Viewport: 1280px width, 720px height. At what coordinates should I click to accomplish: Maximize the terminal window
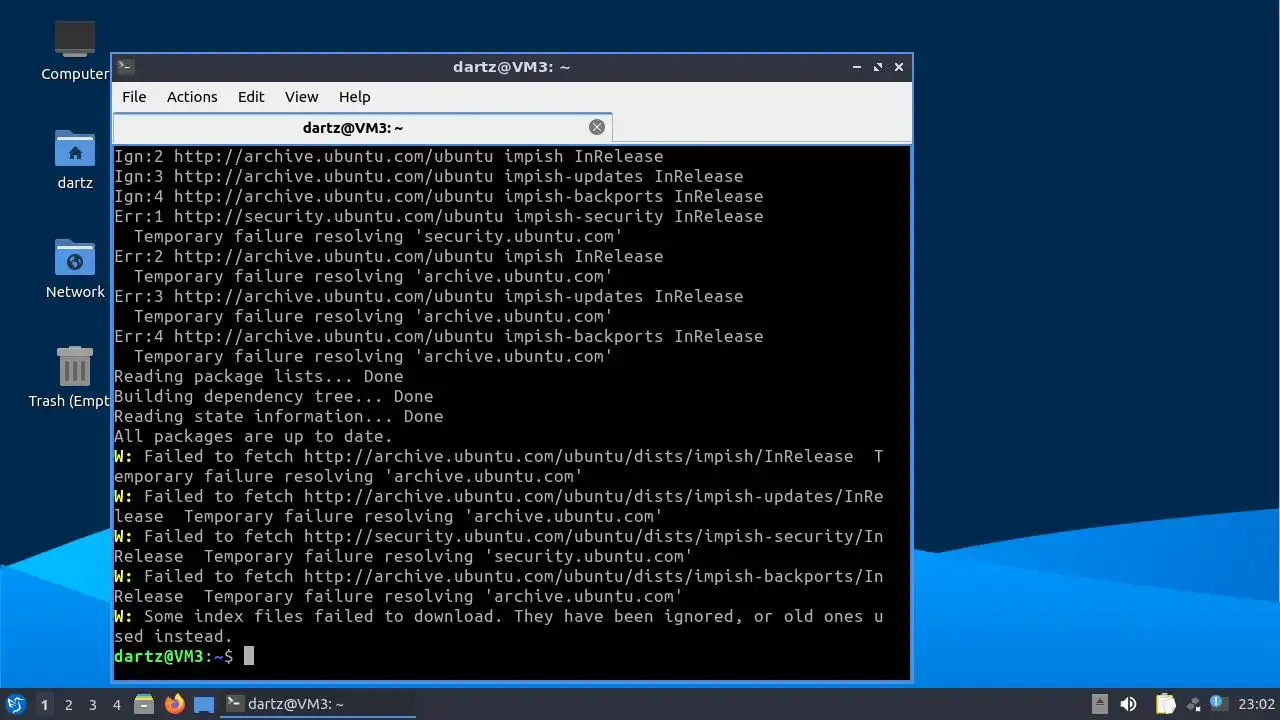pos(878,67)
